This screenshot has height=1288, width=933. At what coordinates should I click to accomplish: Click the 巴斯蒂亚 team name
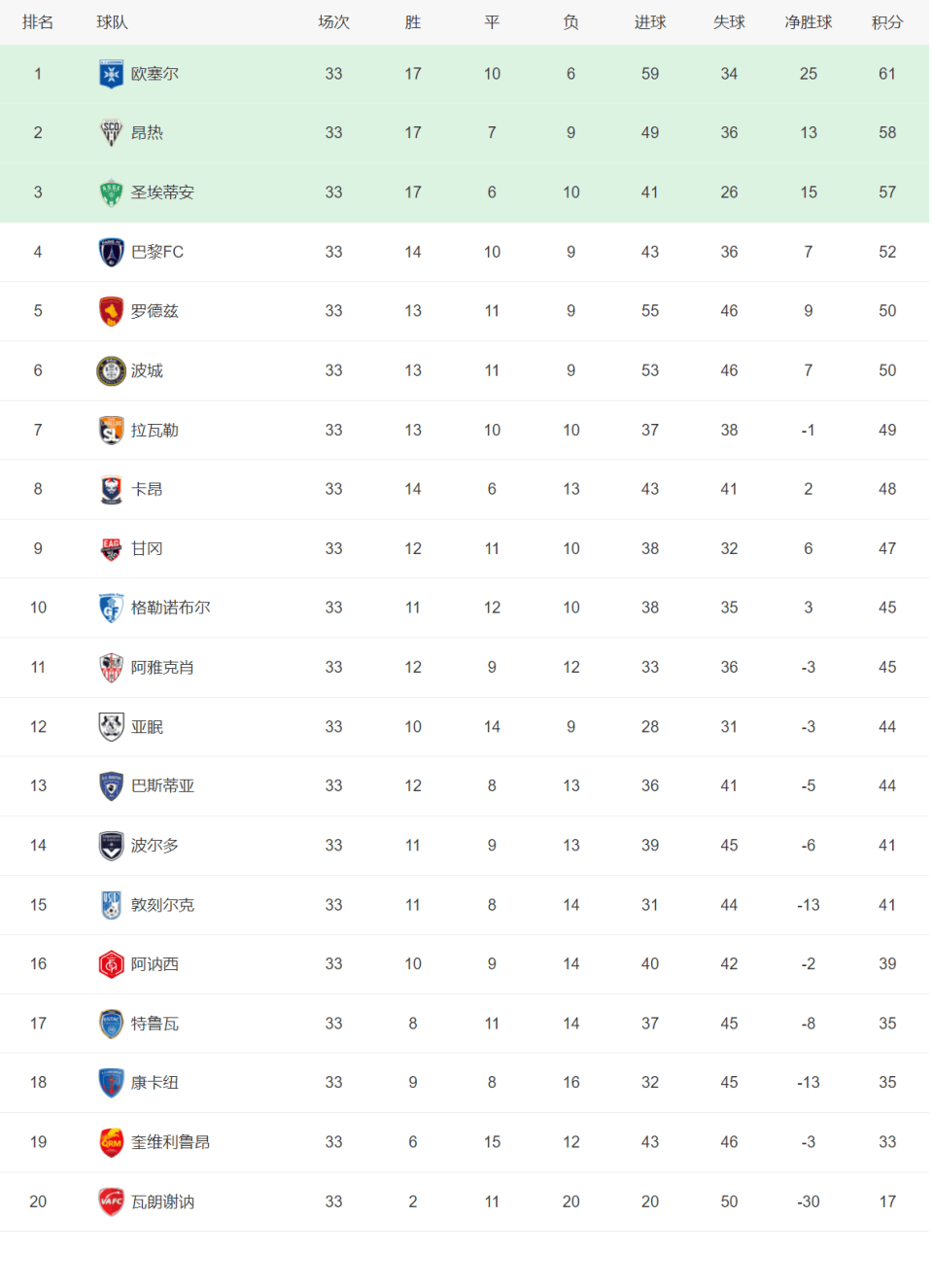[162, 785]
